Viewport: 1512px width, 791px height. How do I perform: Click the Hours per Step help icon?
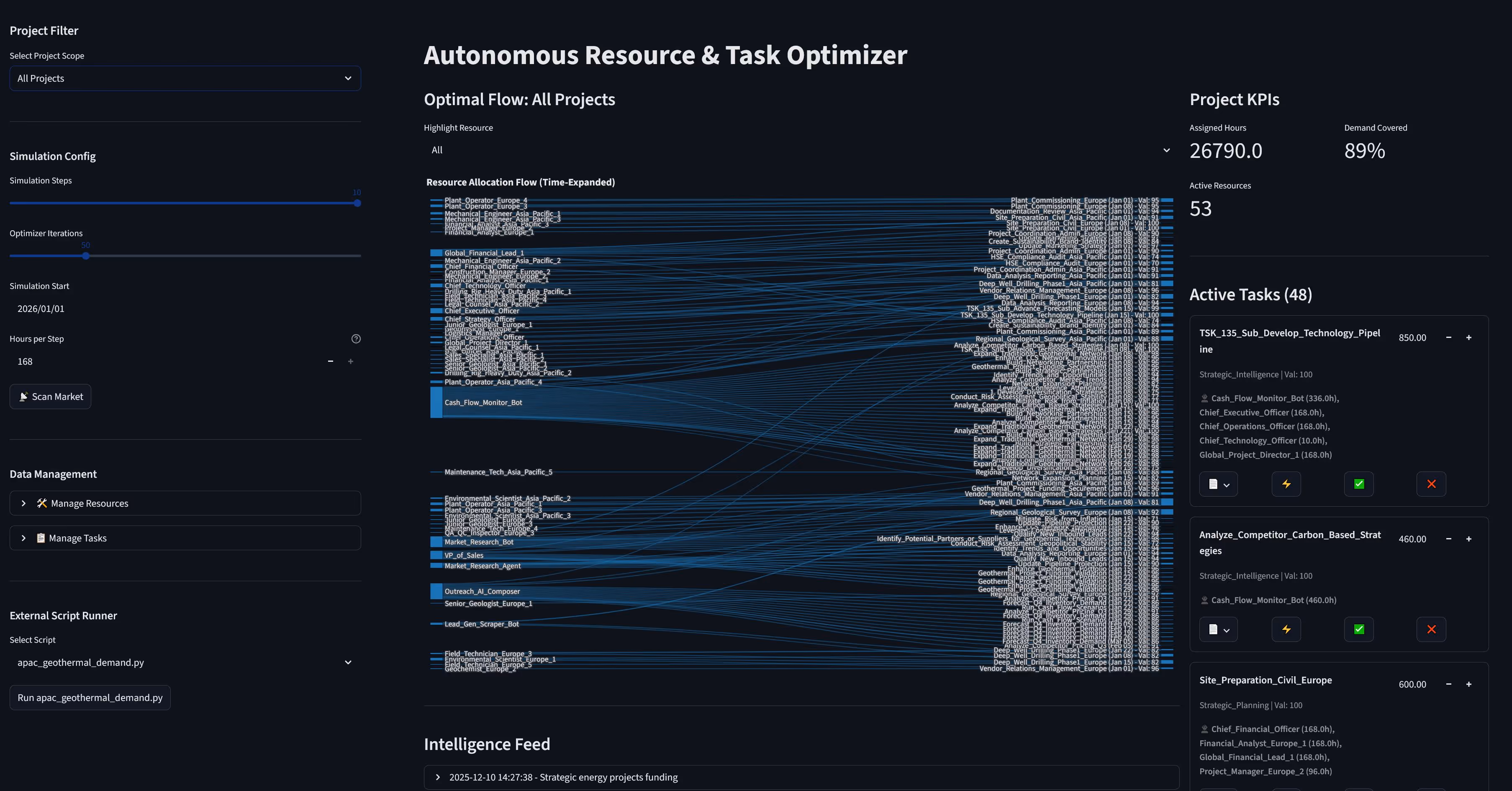[356, 339]
